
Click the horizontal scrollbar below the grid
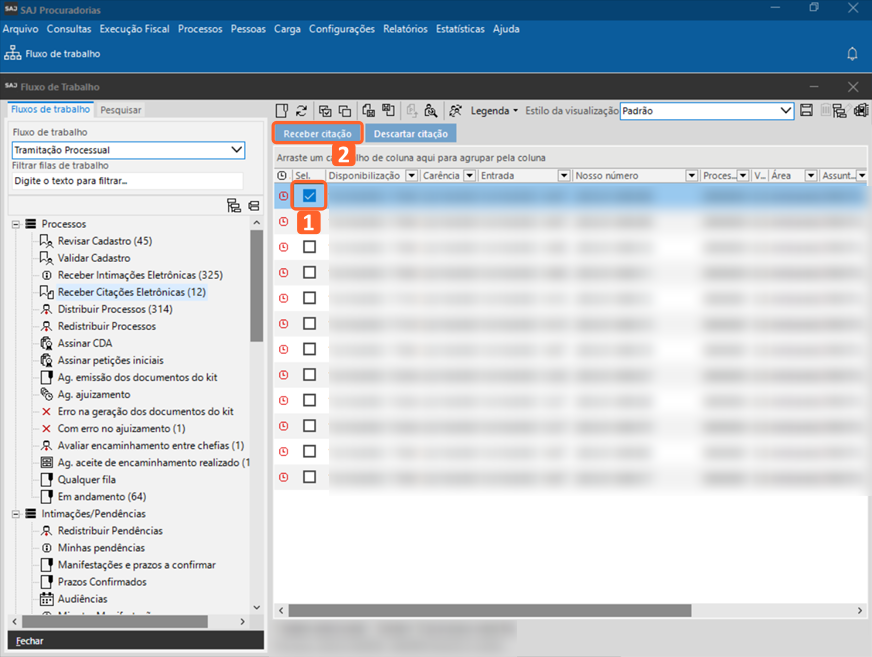490,610
